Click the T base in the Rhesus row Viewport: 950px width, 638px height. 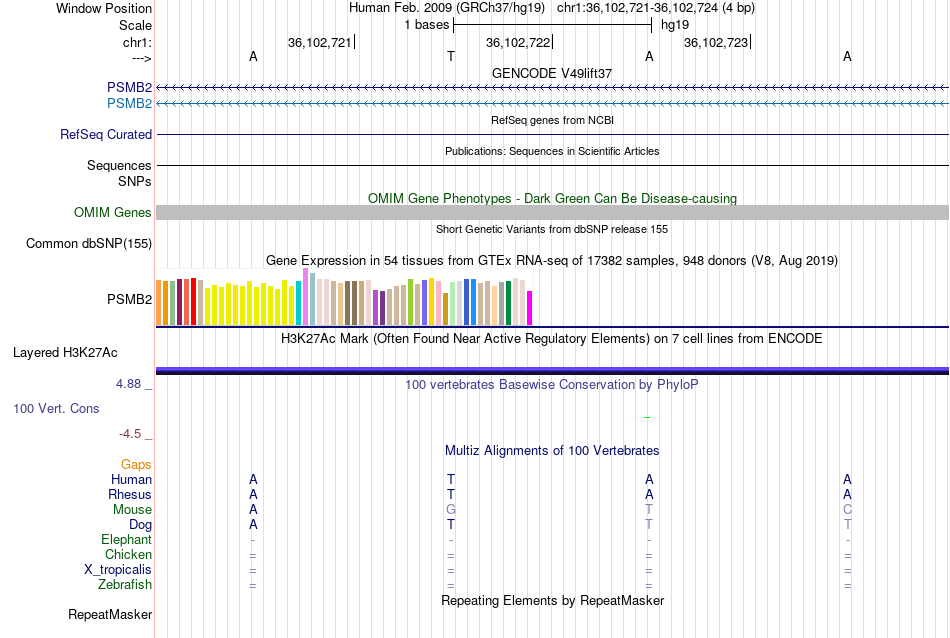pyautogui.click(x=451, y=494)
